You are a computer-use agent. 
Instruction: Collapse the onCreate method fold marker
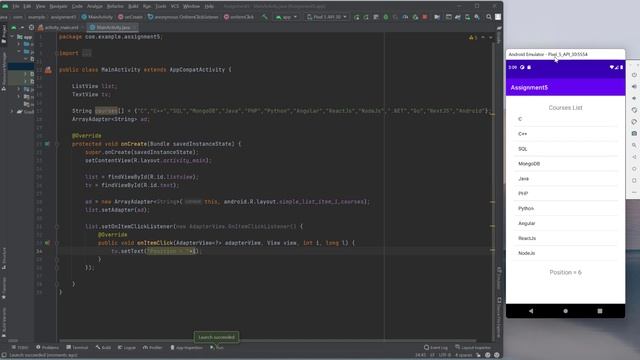pyautogui.click(x=57, y=144)
